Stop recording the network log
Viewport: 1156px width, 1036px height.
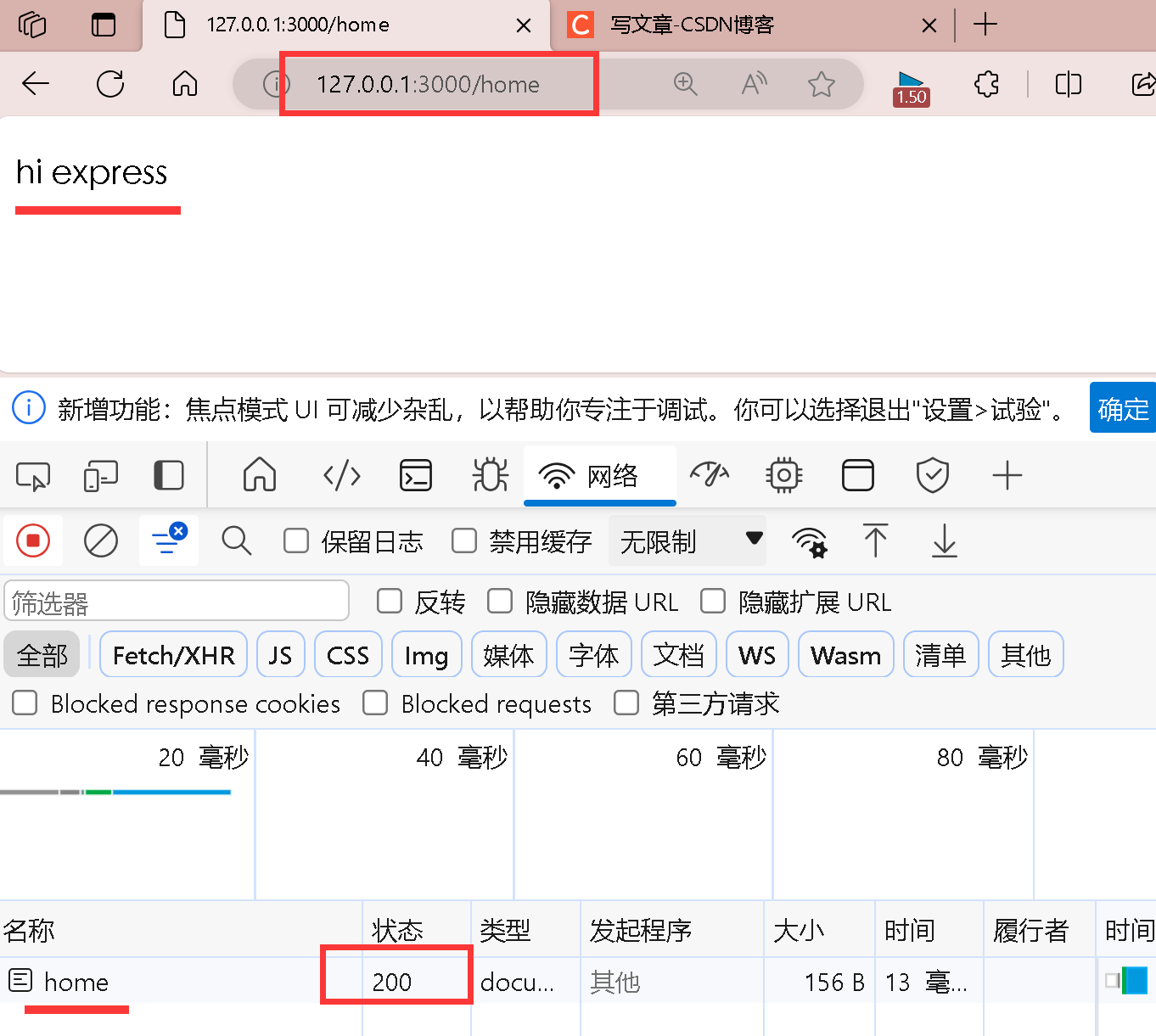tap(33, 540)
